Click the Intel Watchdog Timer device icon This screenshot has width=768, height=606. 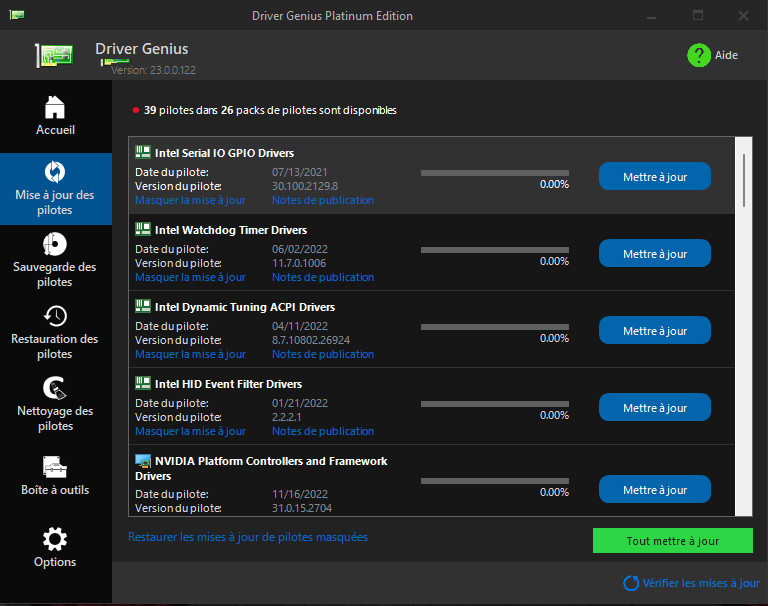point(143,229)
